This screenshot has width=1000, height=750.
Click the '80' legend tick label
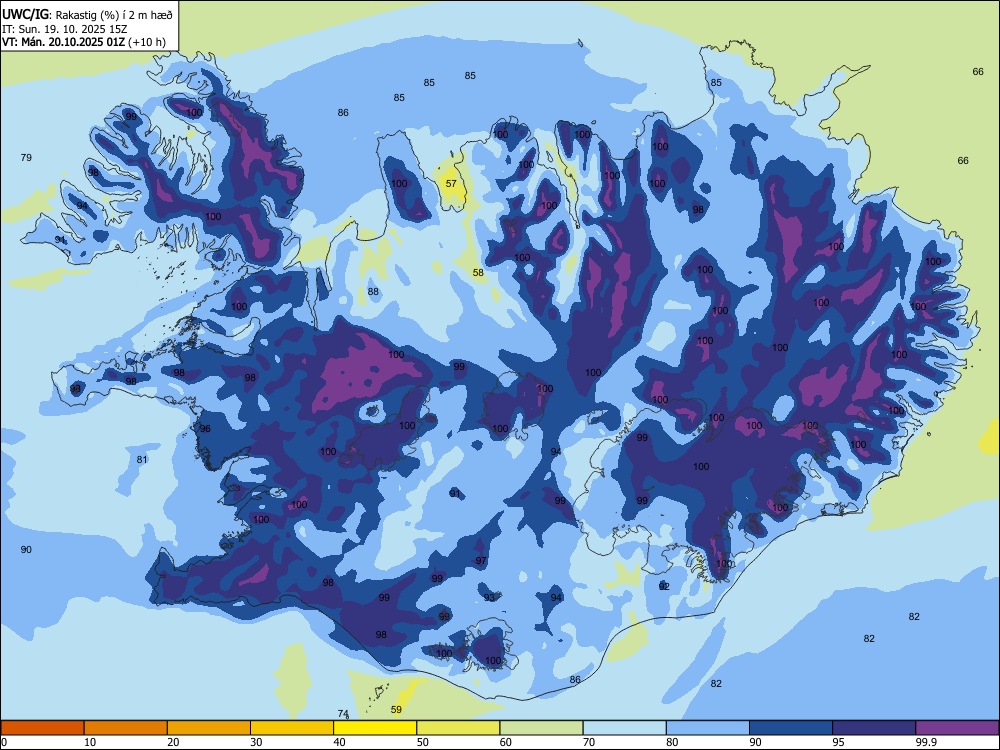tap(672, 742)
